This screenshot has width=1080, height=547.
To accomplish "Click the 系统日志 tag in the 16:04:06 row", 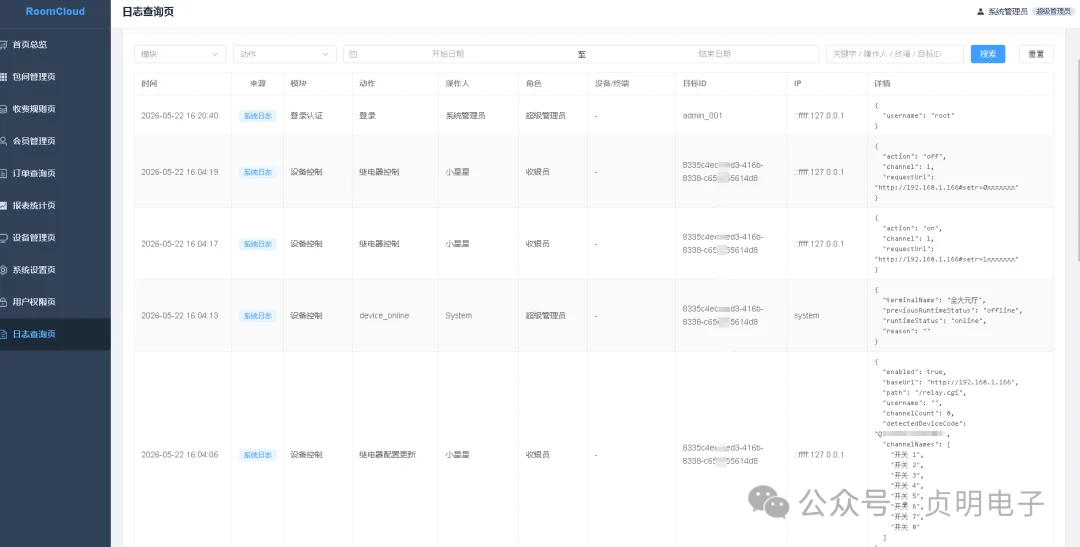I will pyautogui.click(x=258, y=455).
